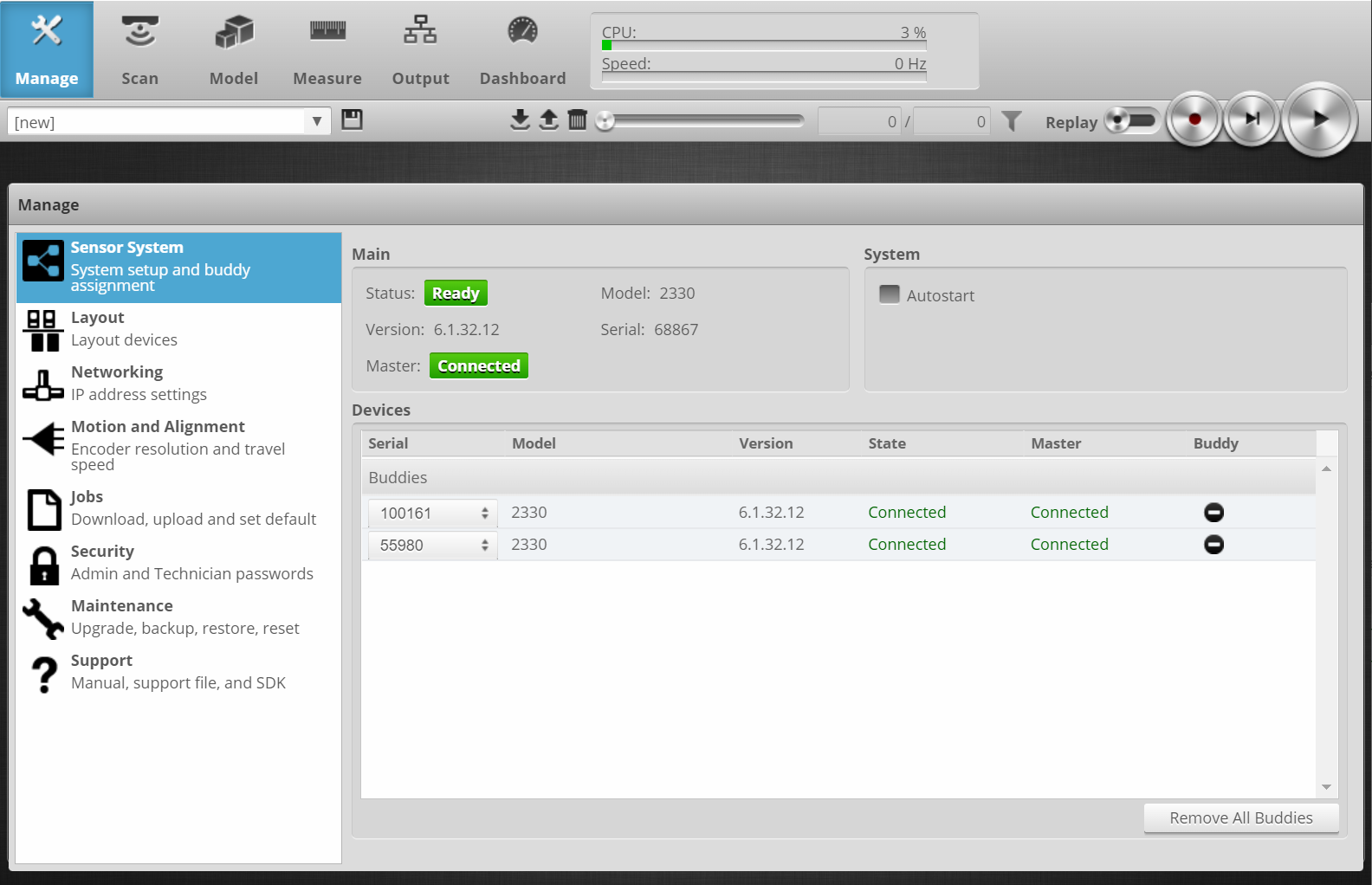The image size is (1372, 885).
Task: Open the Dashboard tab
Action: pyautogui.click(x=522, y=49)
